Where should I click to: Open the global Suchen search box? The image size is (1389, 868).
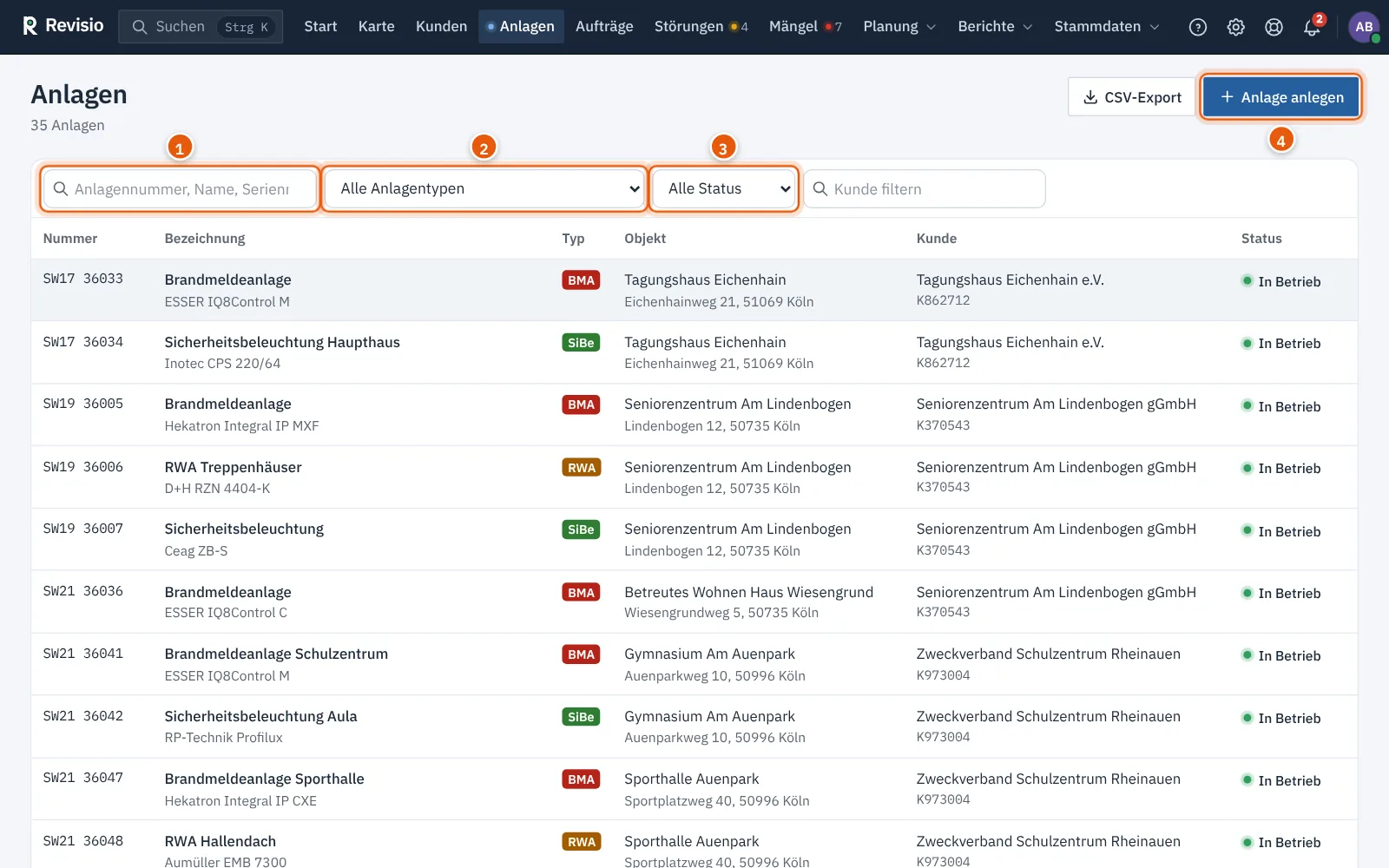point(201,27)
